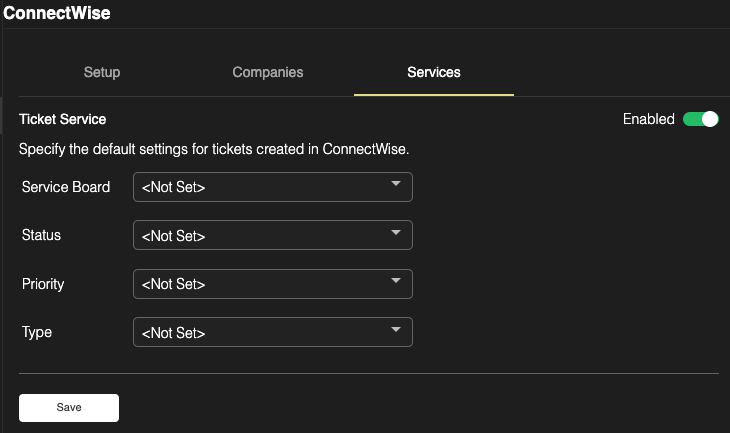The height and width of the screenshot is (433, 730).
Task: Click the Priority field label
Action: click(43, 284)
